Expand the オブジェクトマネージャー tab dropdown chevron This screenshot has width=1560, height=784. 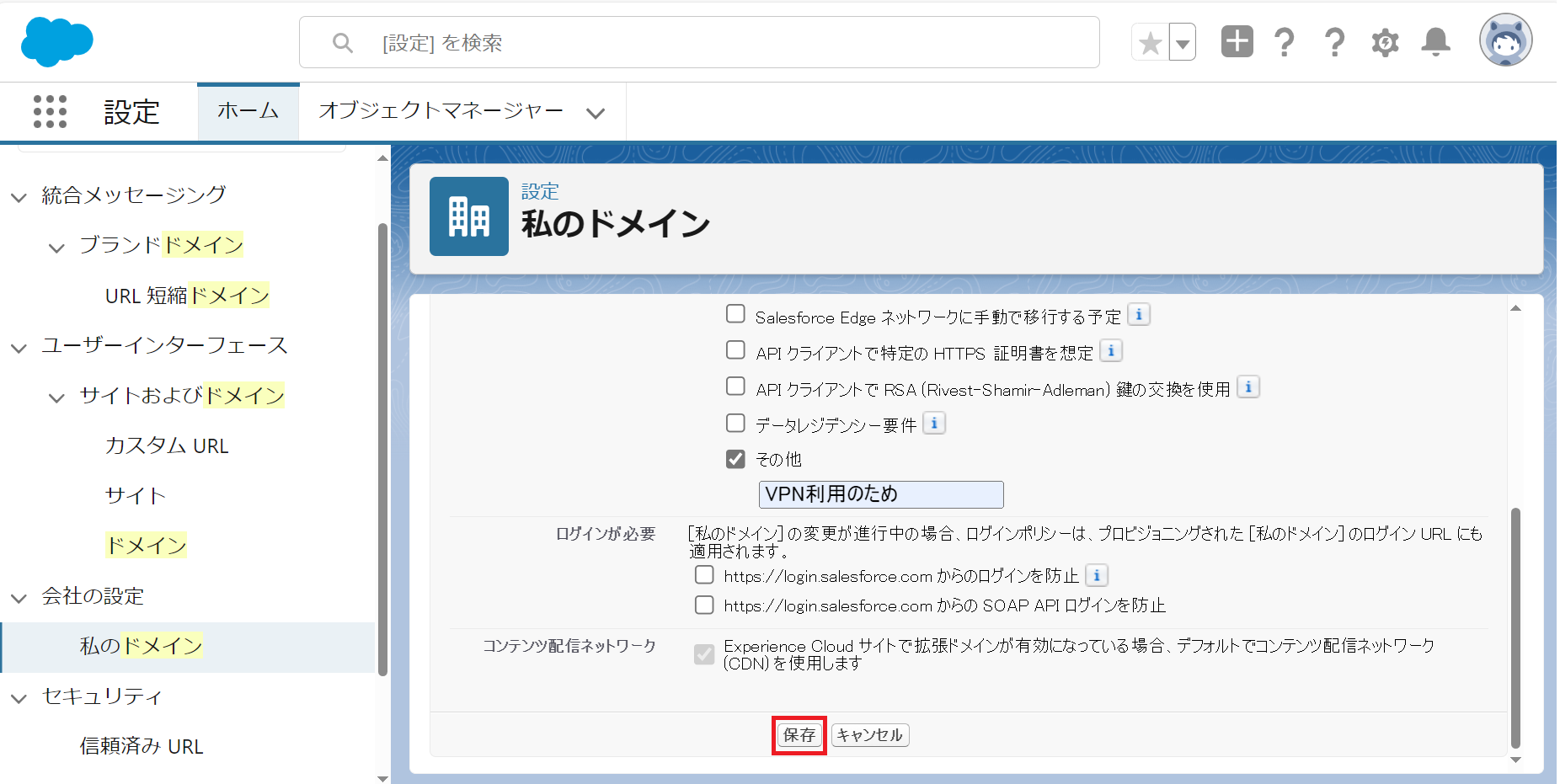pyautogui.click(x=596, y=113)
